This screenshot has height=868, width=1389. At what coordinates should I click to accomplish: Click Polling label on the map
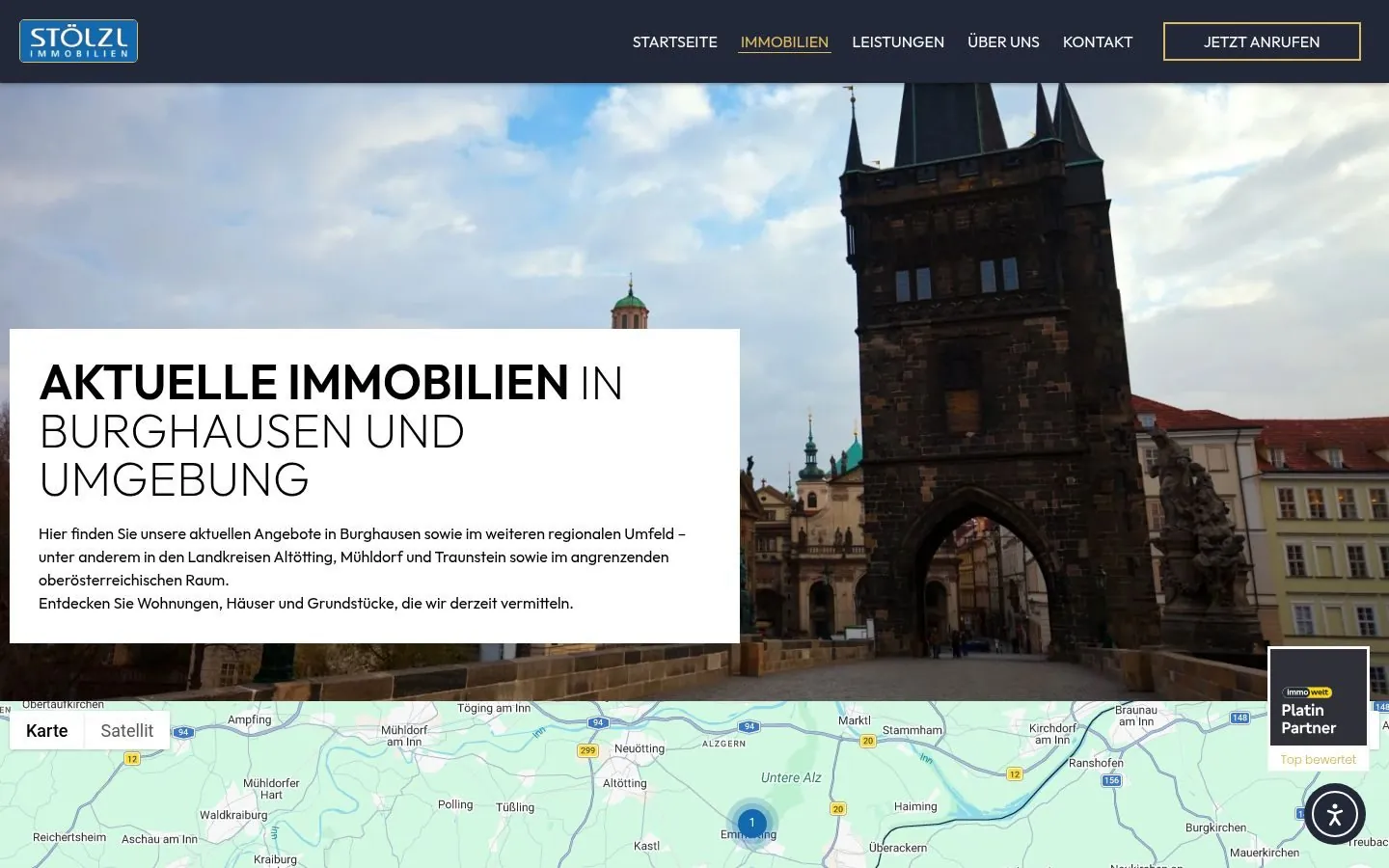point(455,804)
